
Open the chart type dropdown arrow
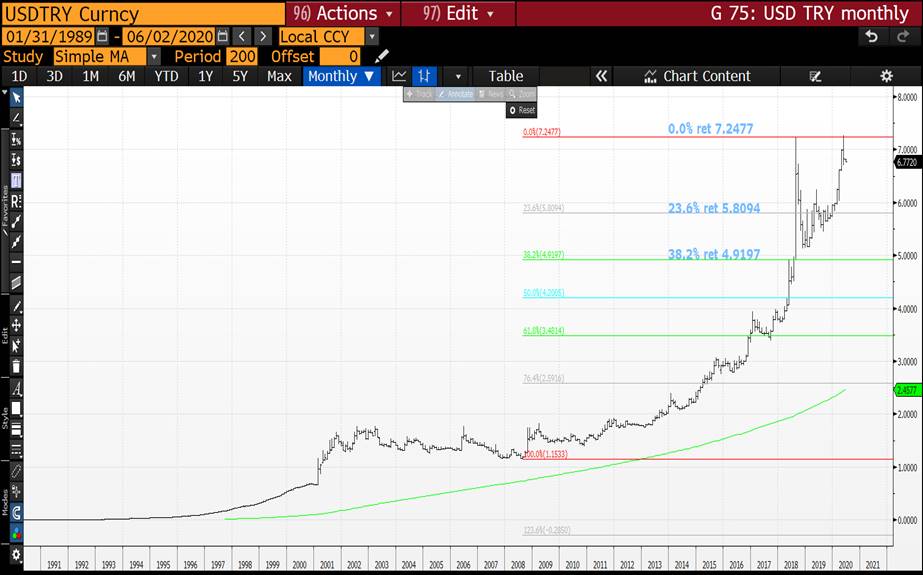pos(458,76)
